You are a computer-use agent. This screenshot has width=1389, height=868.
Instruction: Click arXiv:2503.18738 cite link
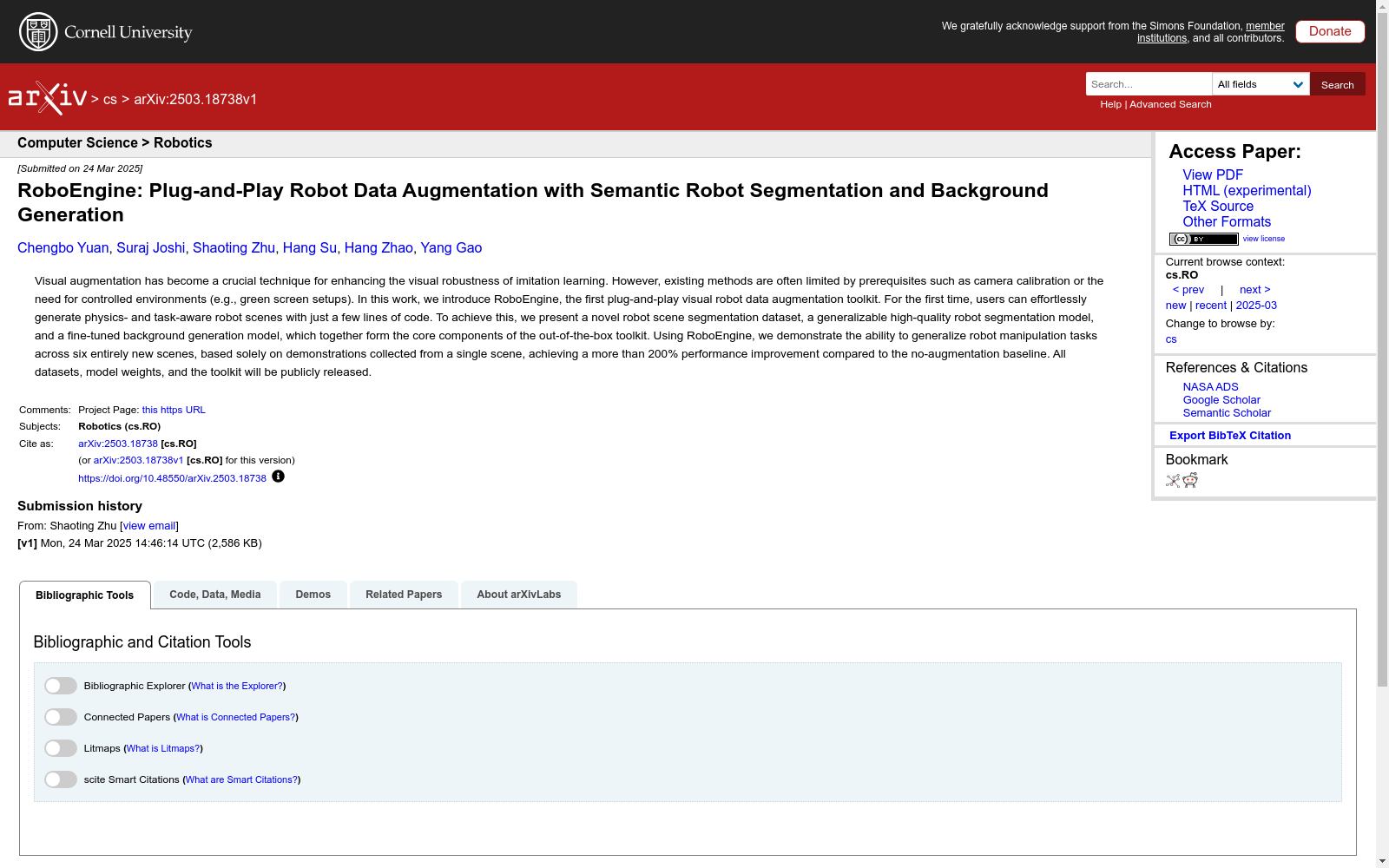[x=118, y=444]
